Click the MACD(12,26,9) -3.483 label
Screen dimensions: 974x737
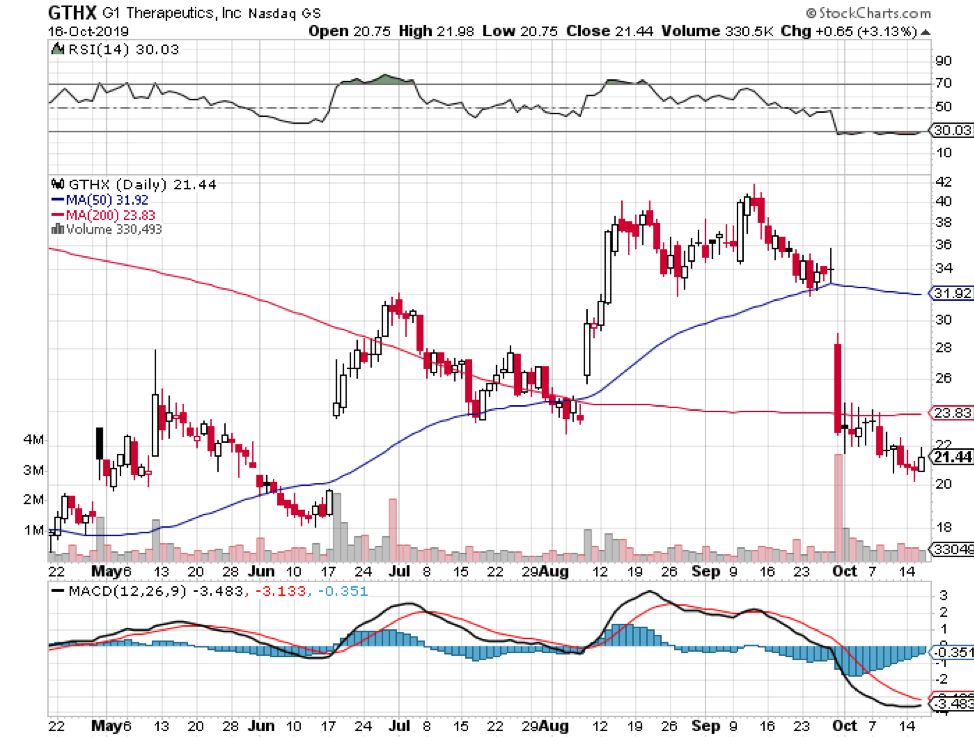point(156,591)
